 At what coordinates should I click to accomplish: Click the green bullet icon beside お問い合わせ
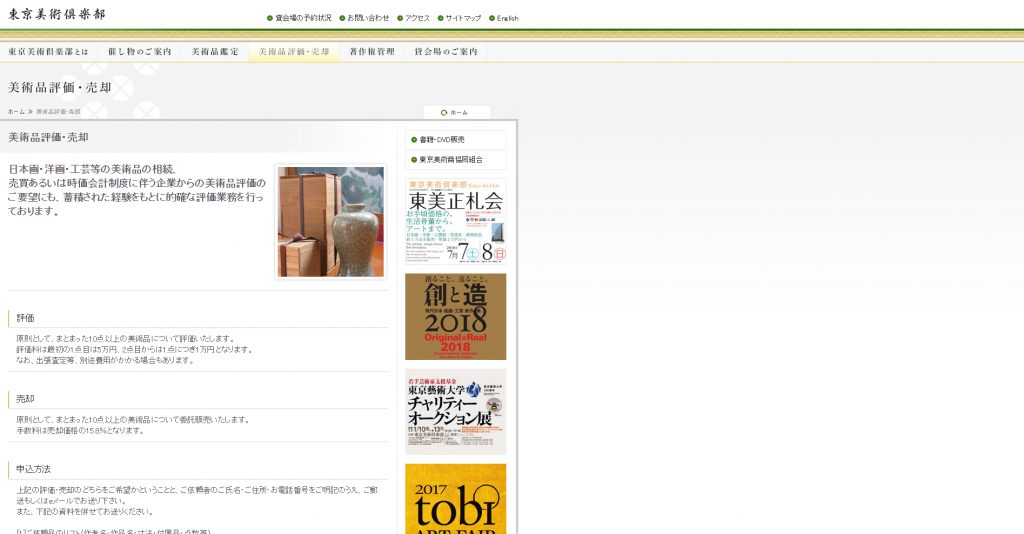(x=342, y=18)
